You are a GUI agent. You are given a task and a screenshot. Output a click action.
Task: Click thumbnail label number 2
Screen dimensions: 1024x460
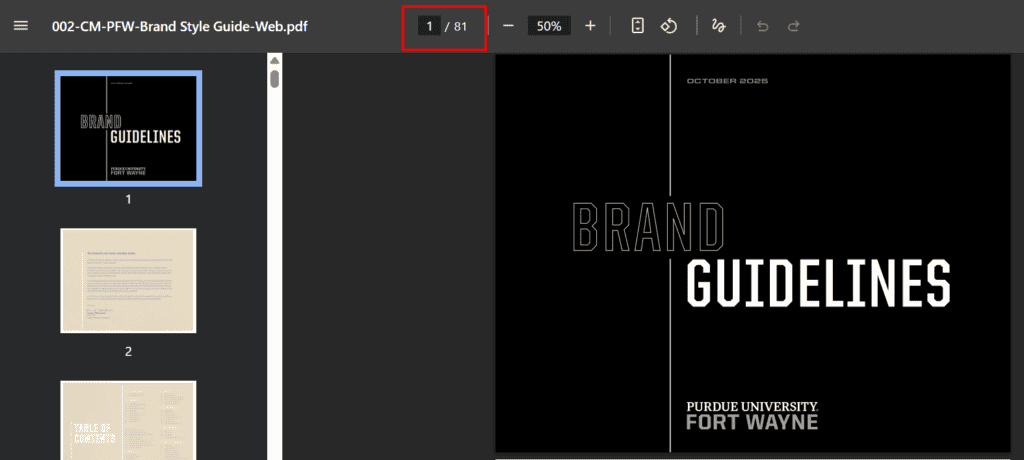tap(128, 352)
